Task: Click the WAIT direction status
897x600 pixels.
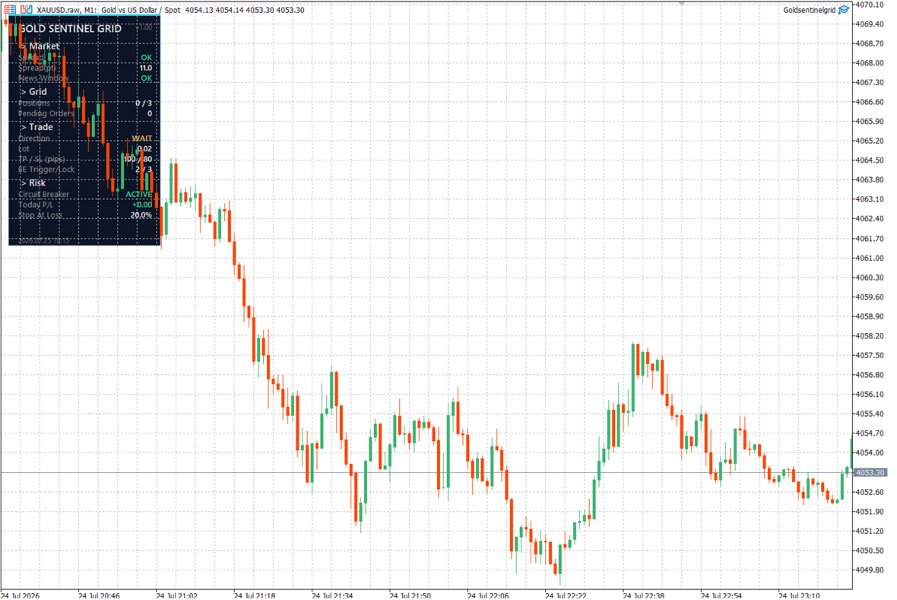Action: [x=142, y=138]
